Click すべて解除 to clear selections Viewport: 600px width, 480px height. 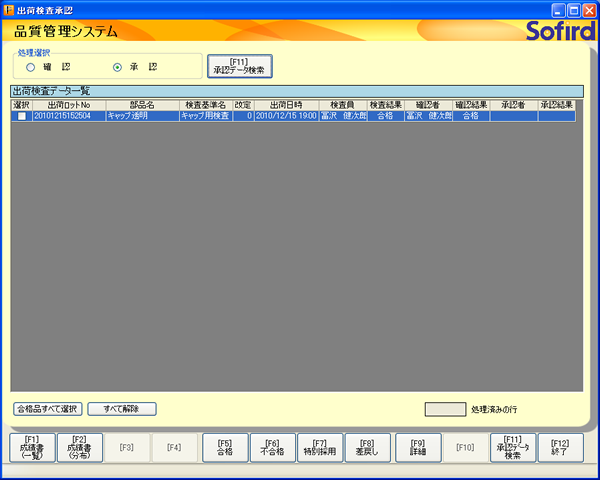coord(121,408)
